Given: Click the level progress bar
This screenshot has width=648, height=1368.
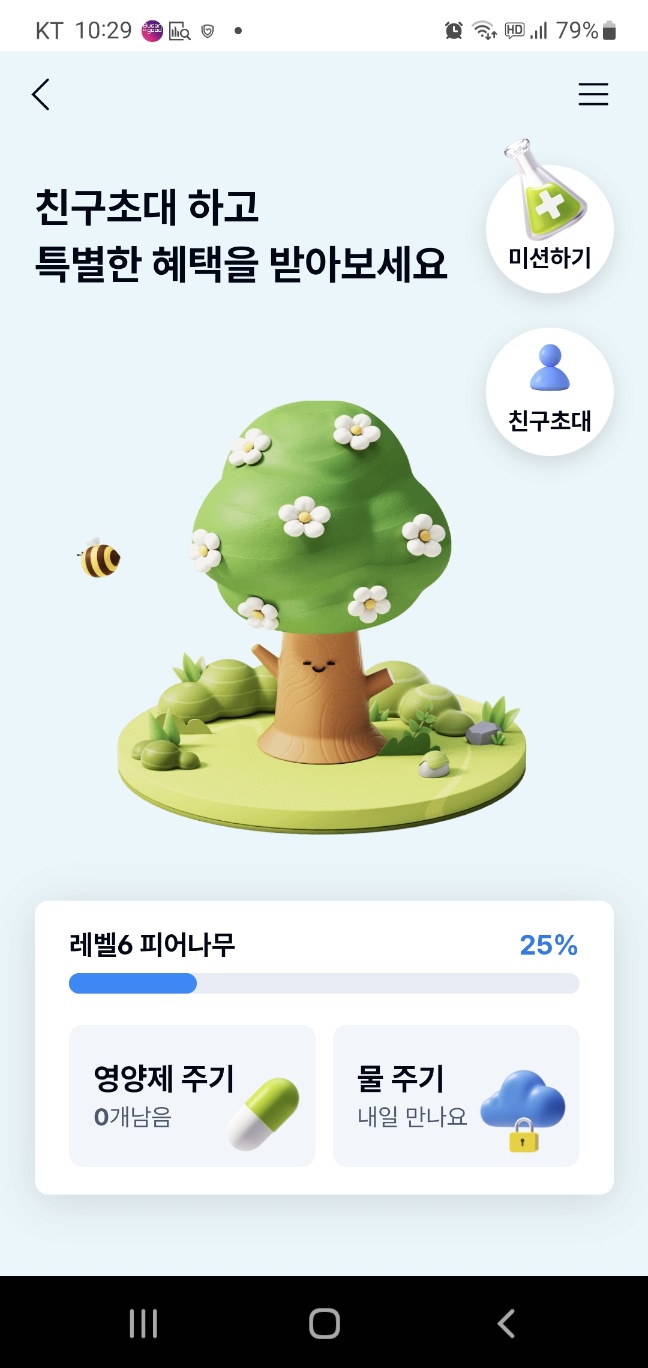Looking at the screenshot, I should (323, 984).
